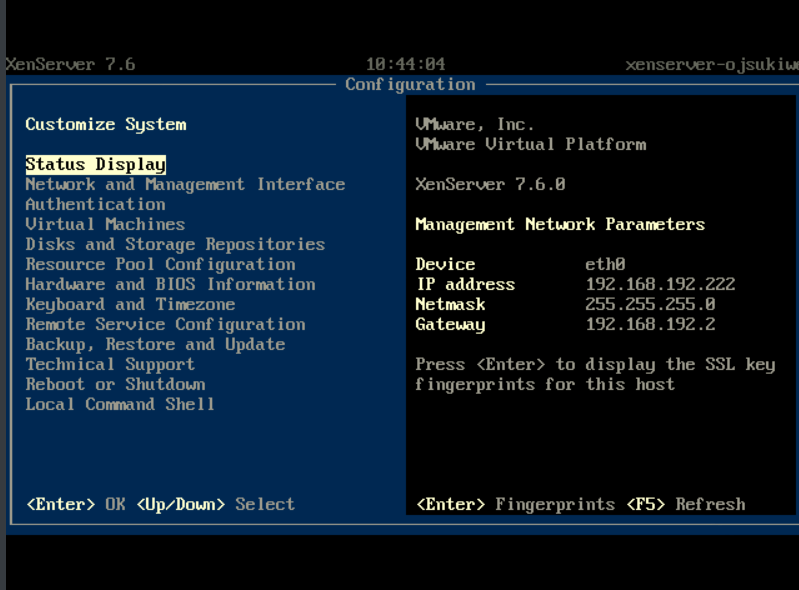Image resolution: width=799 pixels, height=590 pixels.
Task: Open Resource Pool Configuration
Action: pyautogui.click(x=161, y=264)
